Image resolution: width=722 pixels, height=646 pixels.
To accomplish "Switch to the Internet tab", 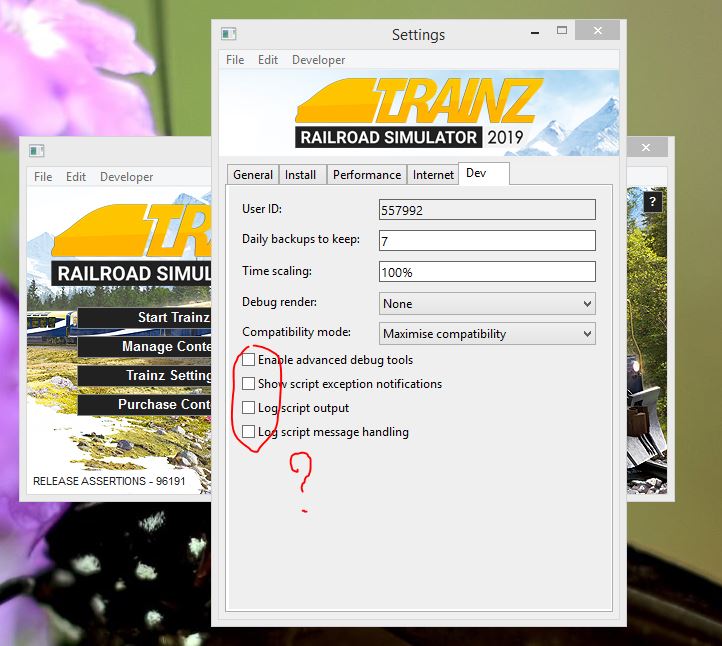I will (x=433, y=175).
